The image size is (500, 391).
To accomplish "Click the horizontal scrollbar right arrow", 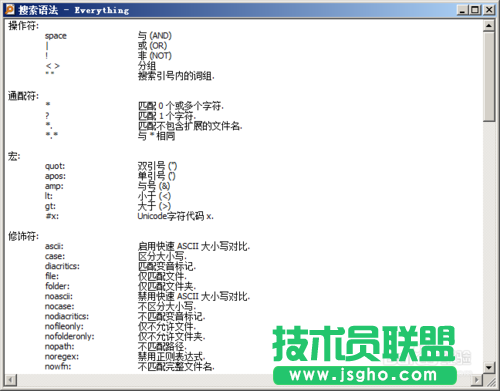I will click(x=477, y=380).
